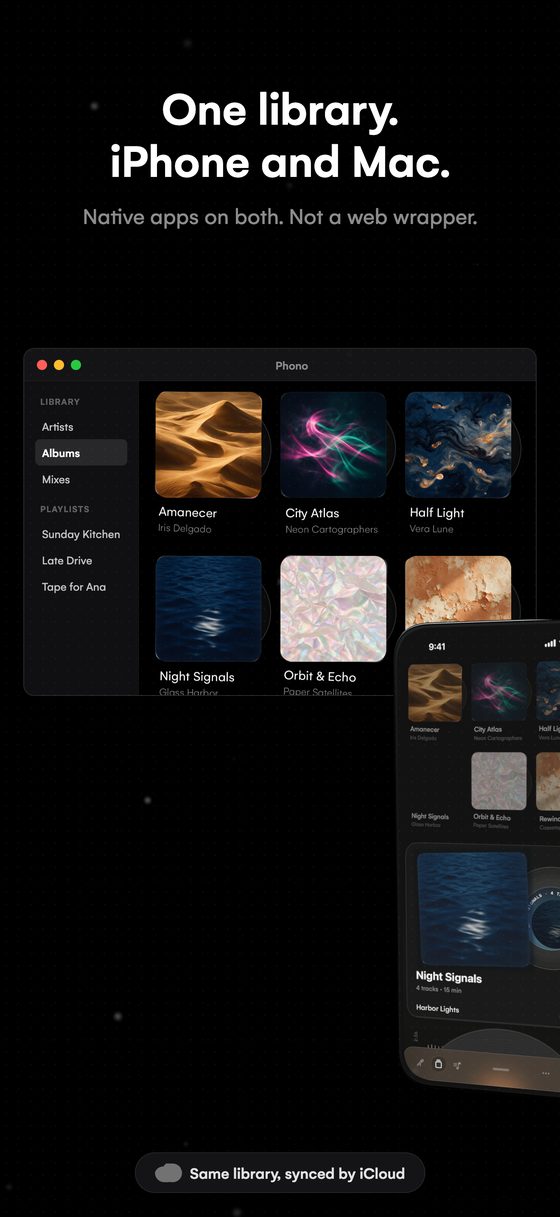The image size is (560, 1217).
Task: Open Mixes in the Mac sidebar
Action: click(56, 480)
